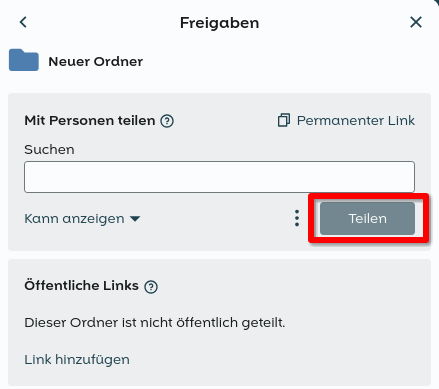
Task: Open the three-dot more options menu
Action: tap(297, 218)
